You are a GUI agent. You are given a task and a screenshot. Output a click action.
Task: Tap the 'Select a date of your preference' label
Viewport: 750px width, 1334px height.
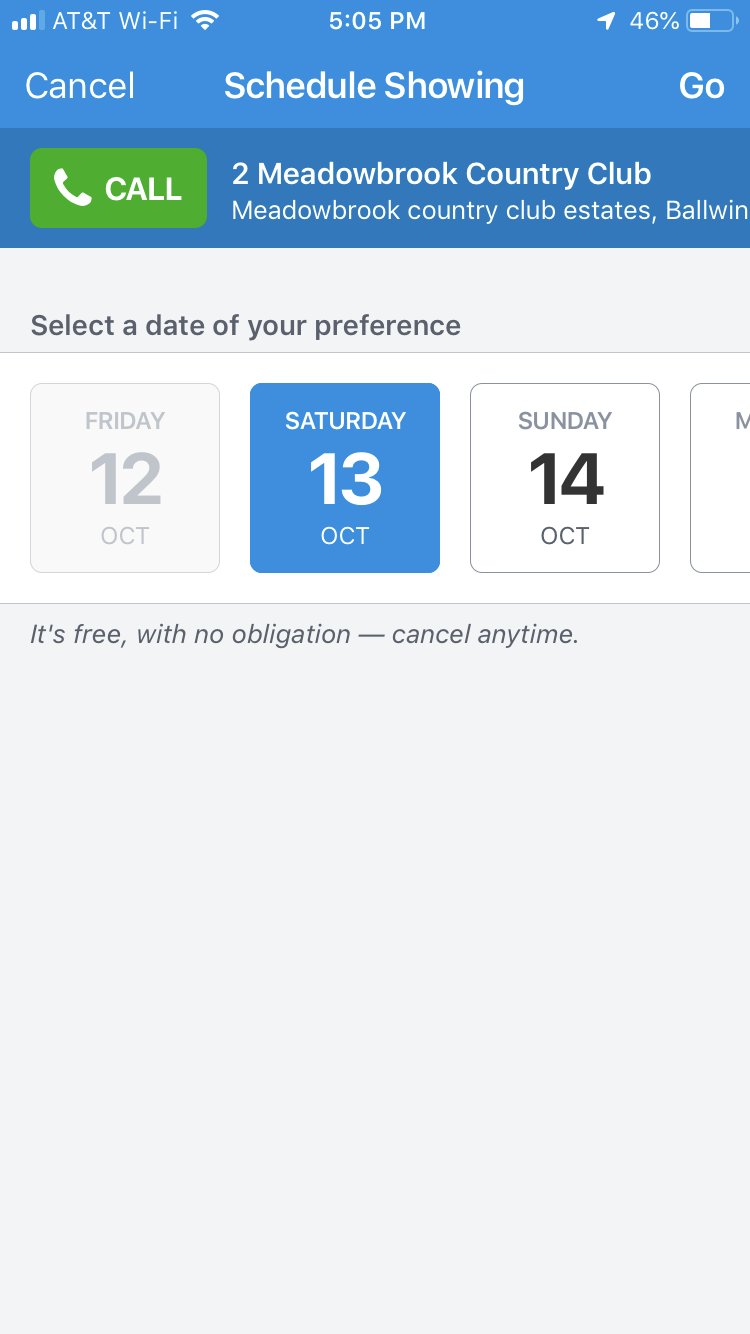[246, 326]
